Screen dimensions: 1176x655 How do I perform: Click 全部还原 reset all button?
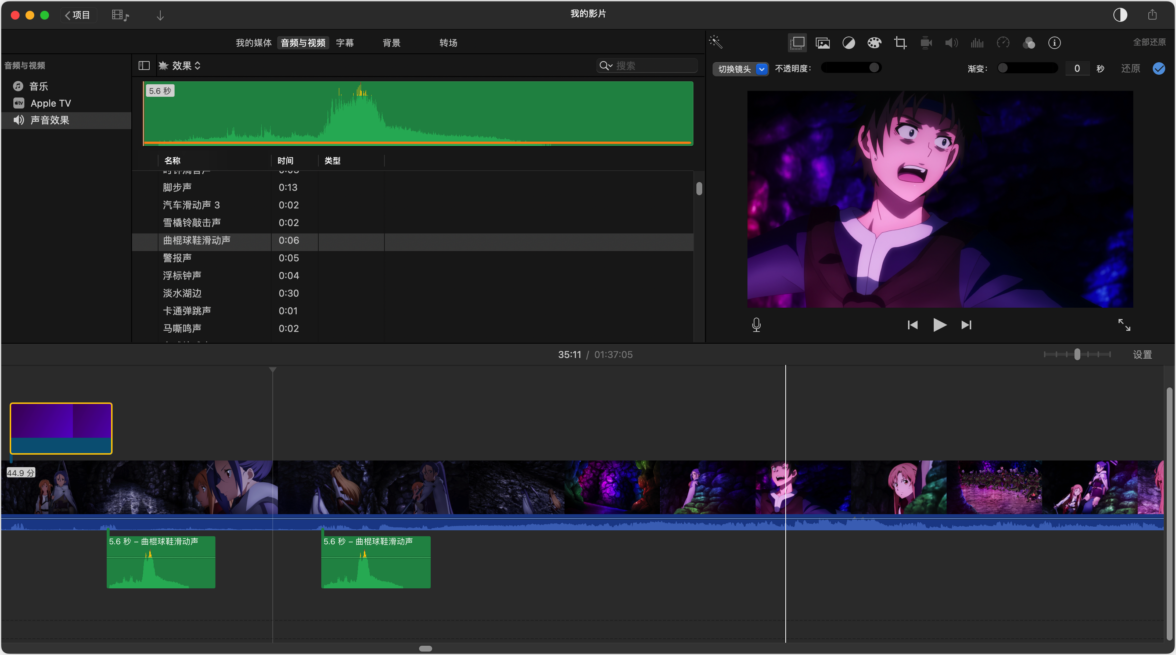pos(1149,43)
